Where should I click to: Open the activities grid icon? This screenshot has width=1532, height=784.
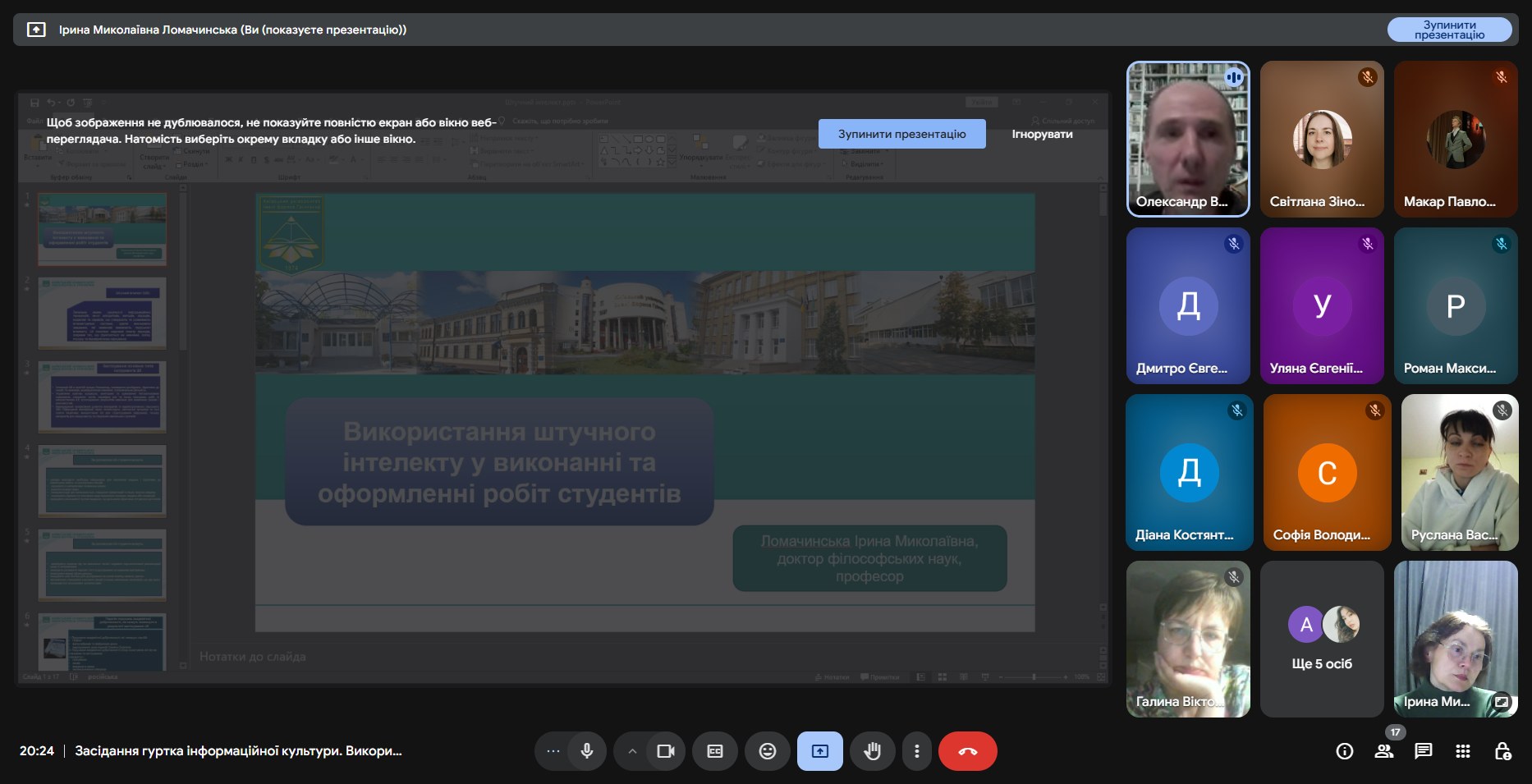point(1463,751)
